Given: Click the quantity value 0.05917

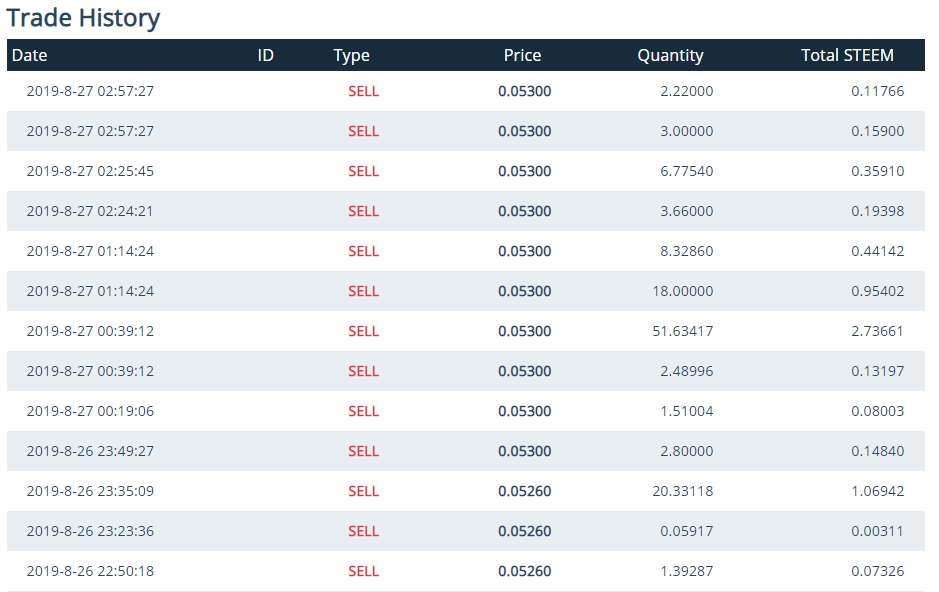Looking at the screenshot, I should [687, 531].
